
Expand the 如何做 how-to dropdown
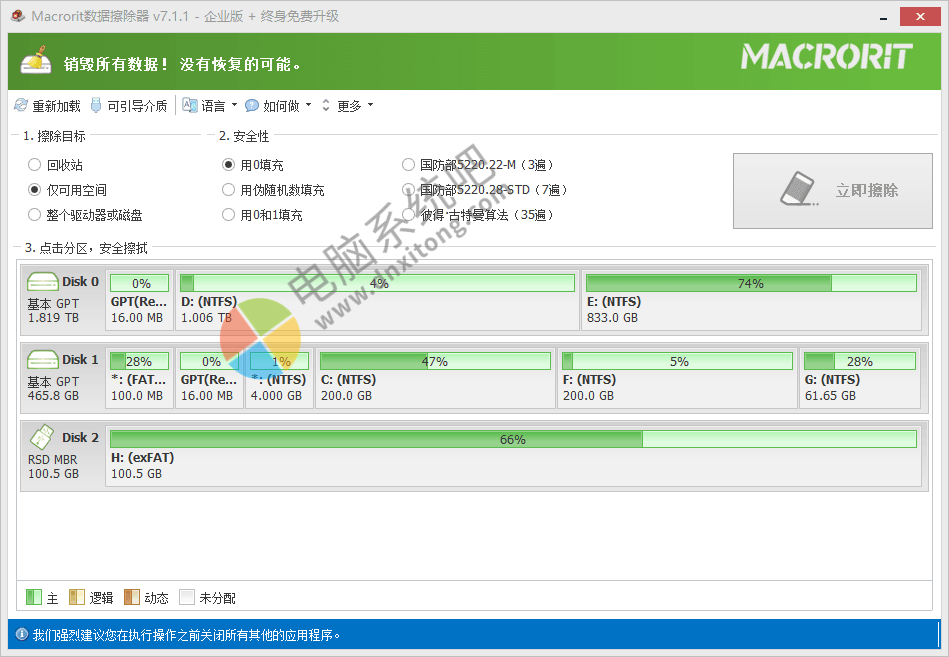pos(280,105)
